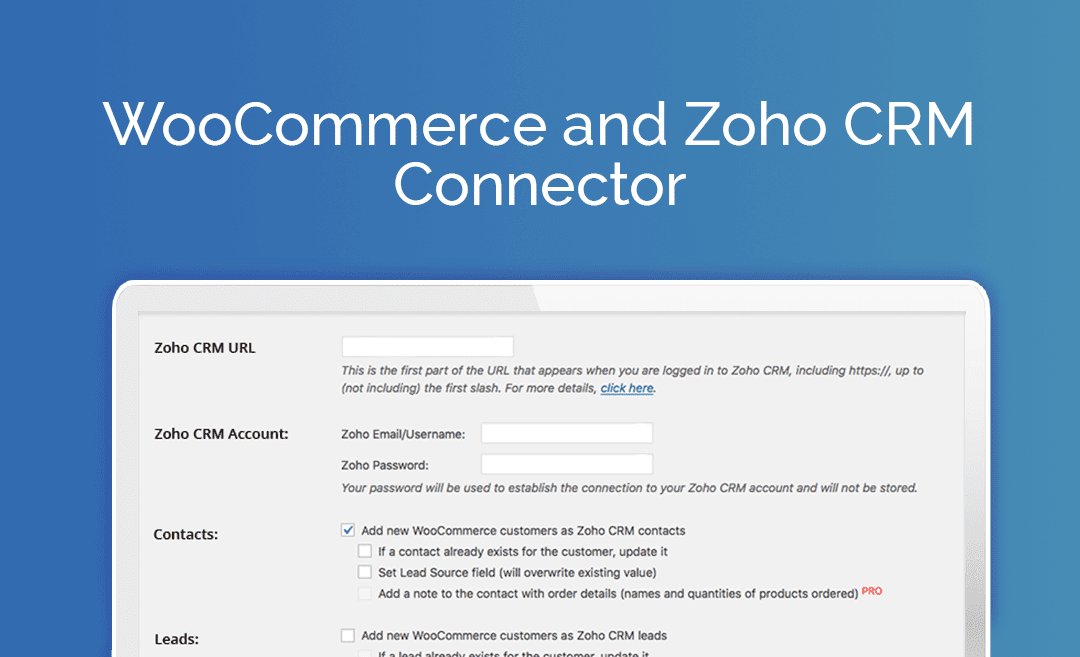The image size is (1080, 657).
Task: Enable 'Add new WooCommerce customers as Zoho CRM leads'
Action: coord(348,635)
